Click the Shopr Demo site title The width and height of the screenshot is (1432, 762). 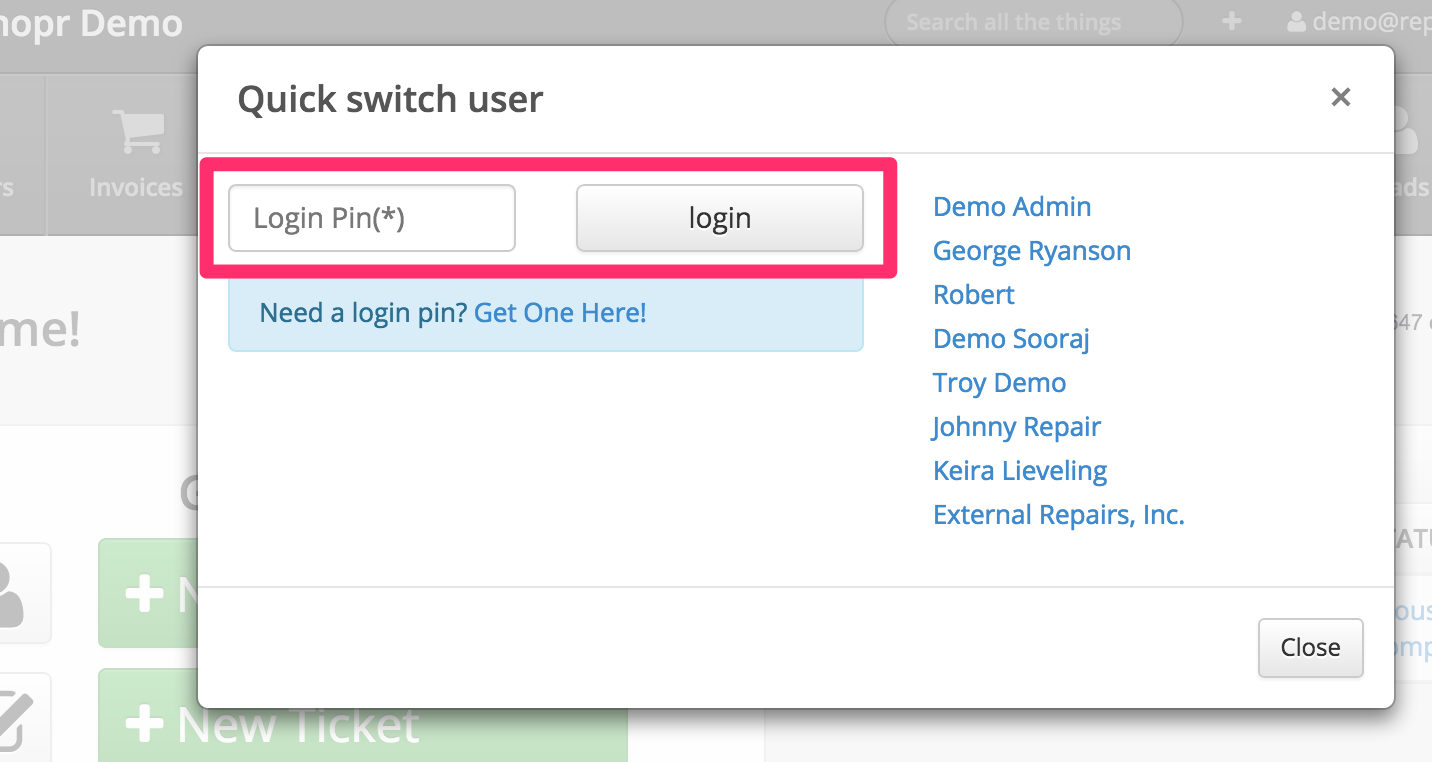coord(90,23)
